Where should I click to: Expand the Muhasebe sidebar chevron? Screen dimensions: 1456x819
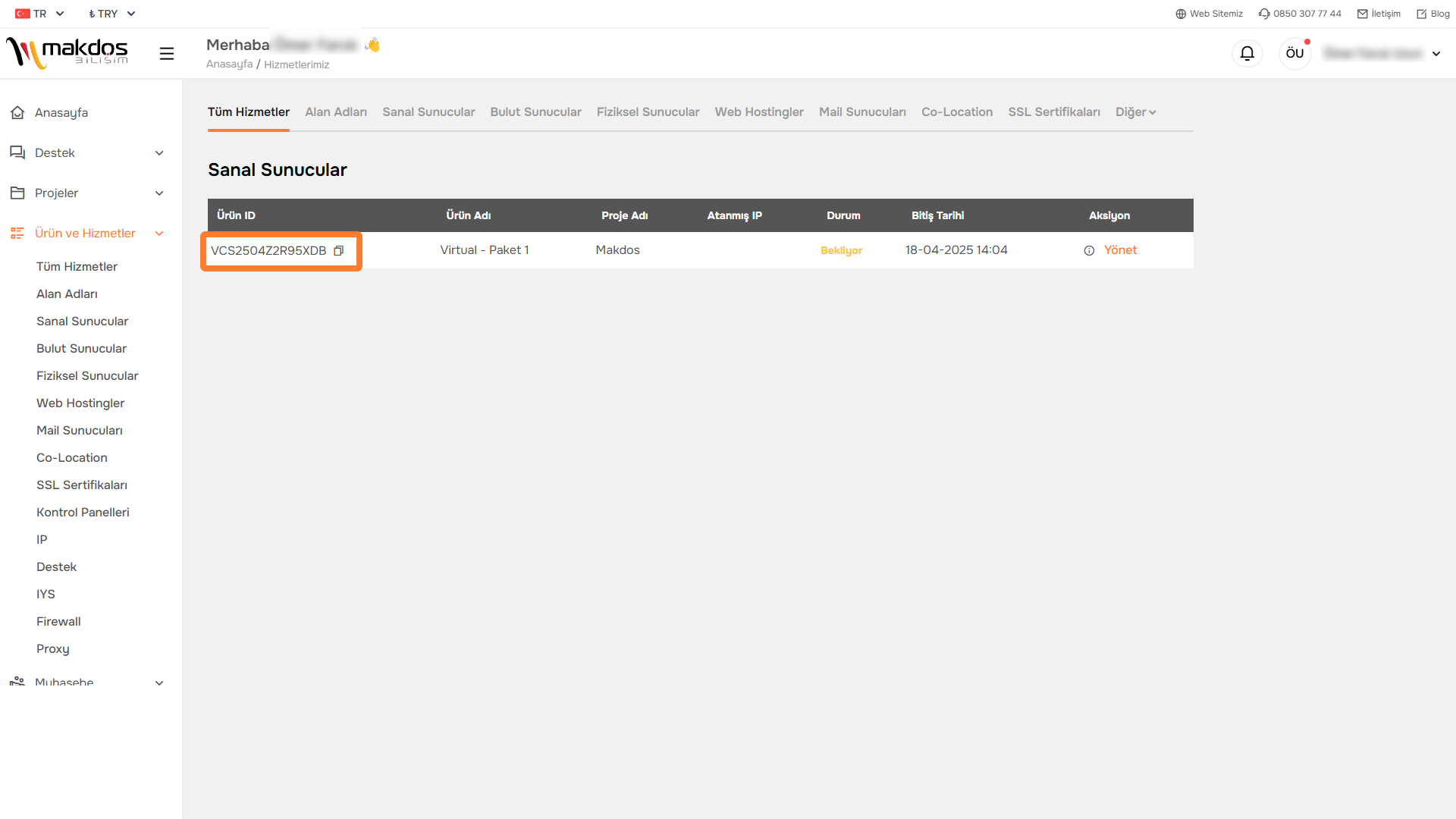coord(159,683)
